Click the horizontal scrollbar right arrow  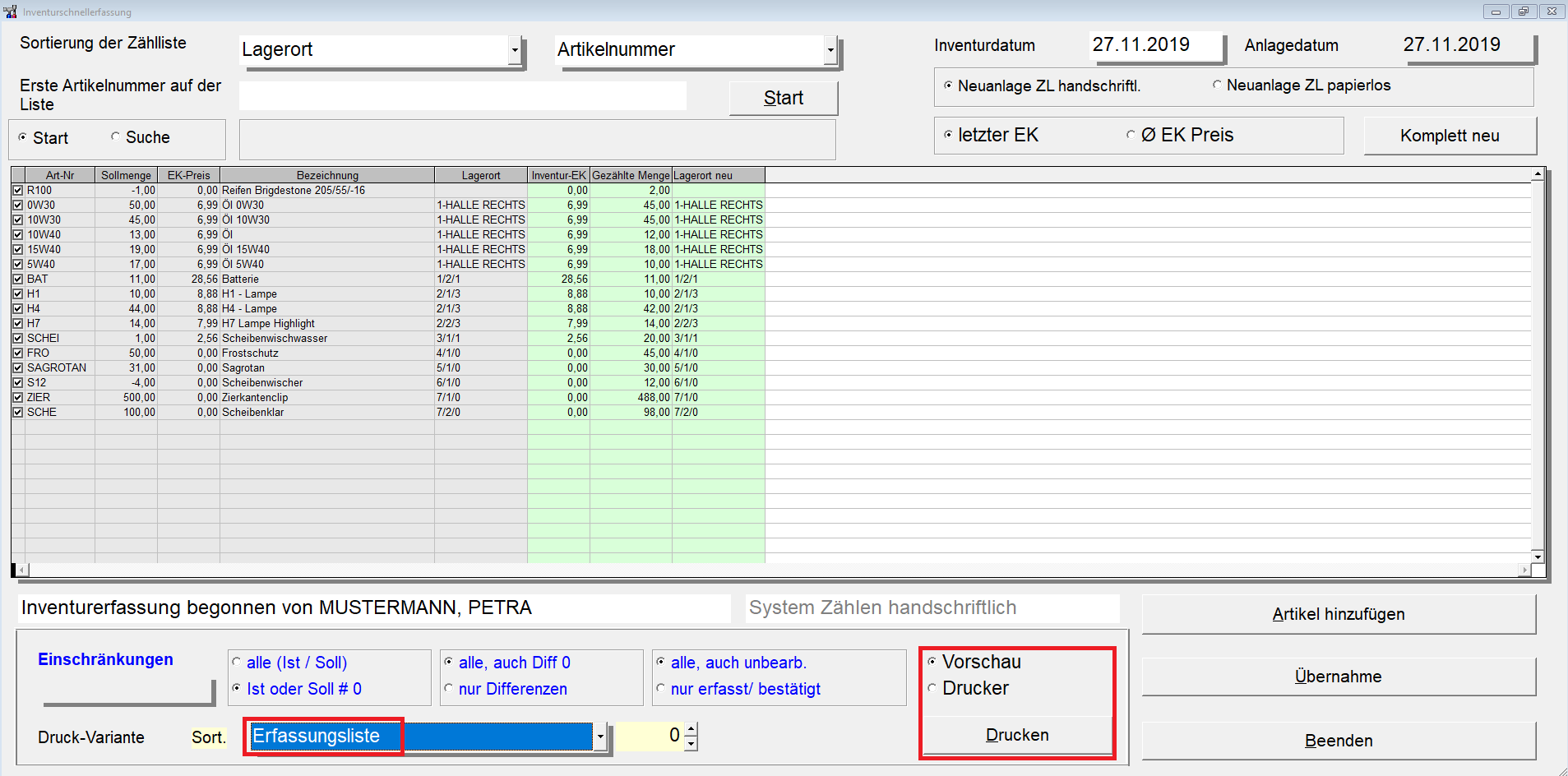(x=1525, y=570)
